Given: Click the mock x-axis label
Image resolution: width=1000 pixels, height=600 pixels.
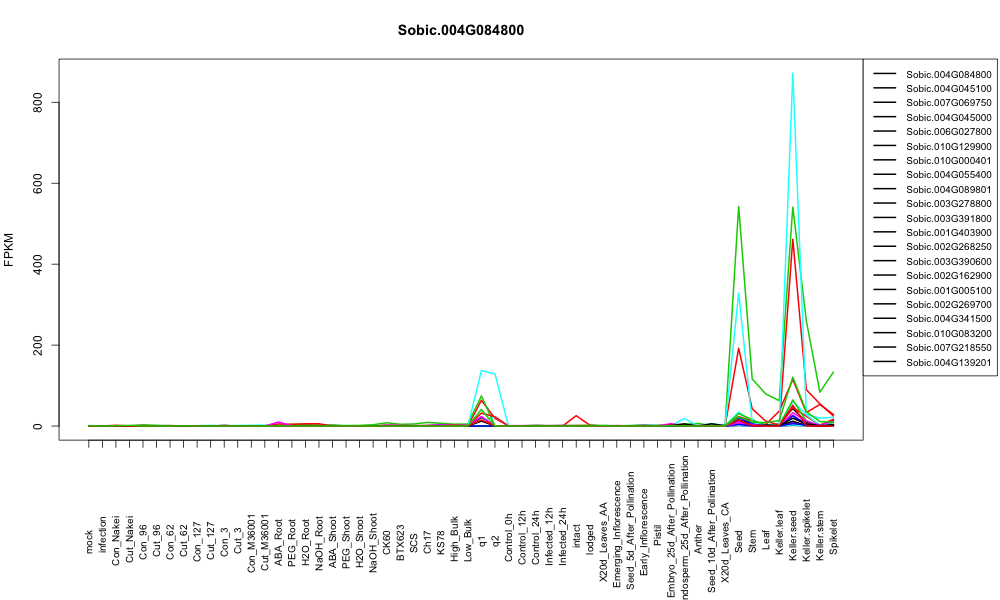Looking at the screenshot, I should pyautogui.click(x=89, y=542).
